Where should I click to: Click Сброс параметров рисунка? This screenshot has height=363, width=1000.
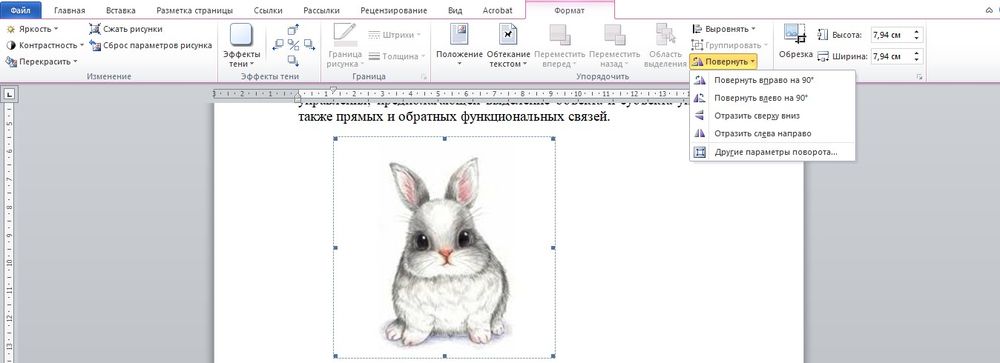[x=151, y=45]
